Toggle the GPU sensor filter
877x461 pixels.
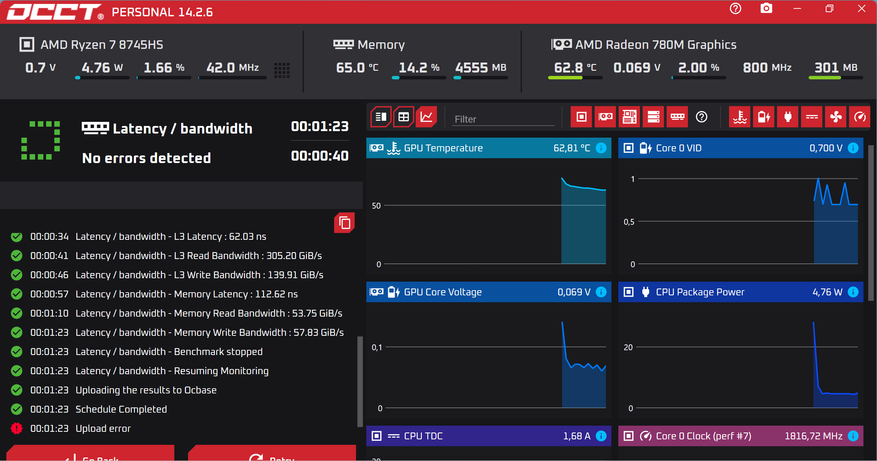605,117
